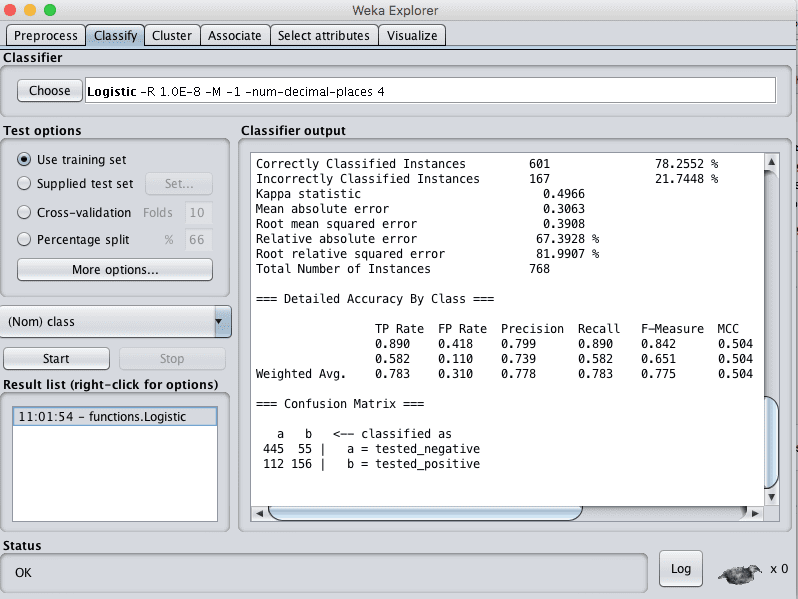Minimize the window with yellow button
798x599 pixels.
[30, 10]
